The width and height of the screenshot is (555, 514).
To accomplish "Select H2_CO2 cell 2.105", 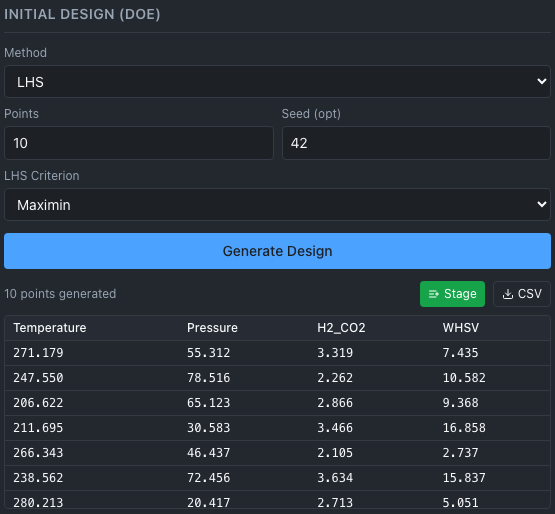I will [x=335, y=452].
